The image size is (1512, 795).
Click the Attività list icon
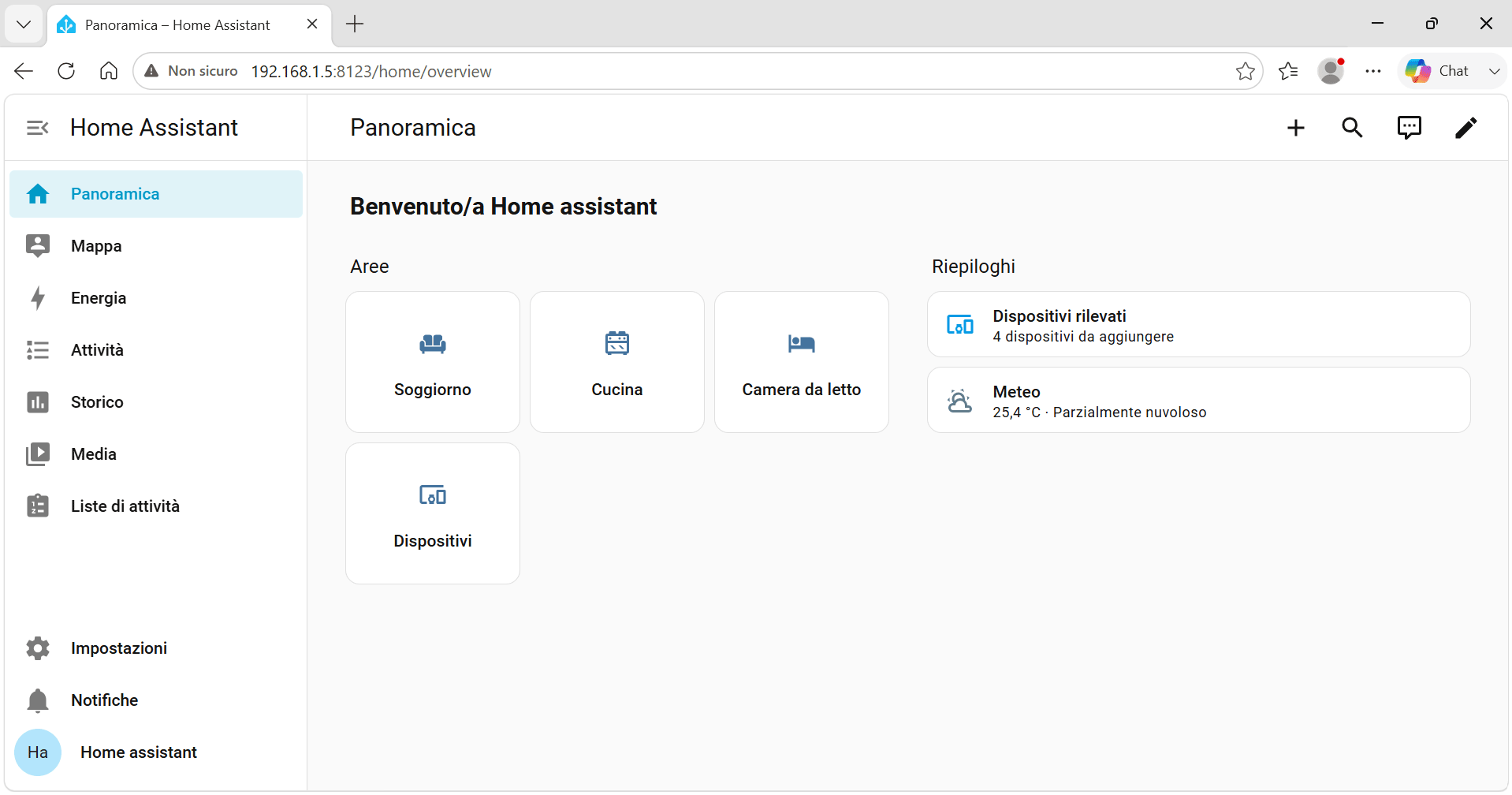click(x=38, y=350)
